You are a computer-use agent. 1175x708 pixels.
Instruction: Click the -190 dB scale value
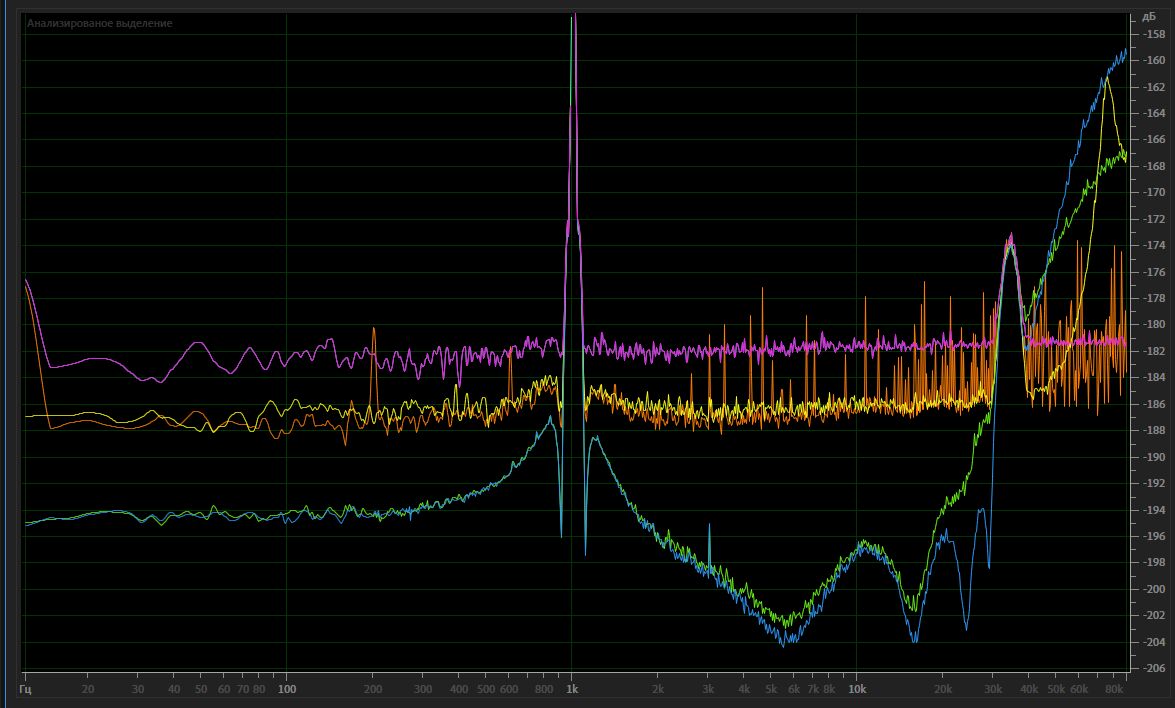click(1153, 457)
